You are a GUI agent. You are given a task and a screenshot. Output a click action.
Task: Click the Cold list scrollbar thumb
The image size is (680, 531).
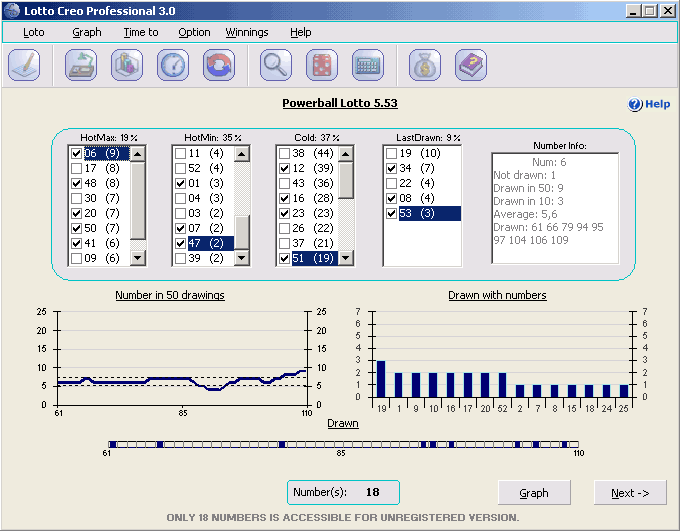coord(346,180)
